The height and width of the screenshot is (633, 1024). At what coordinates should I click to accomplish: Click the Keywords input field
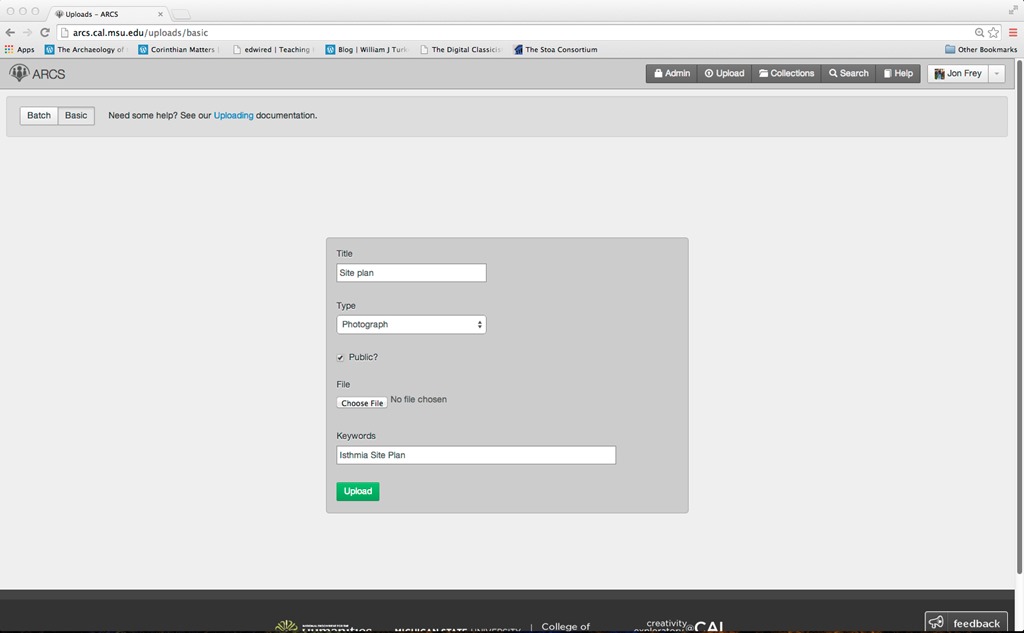[x=476, y=455]
